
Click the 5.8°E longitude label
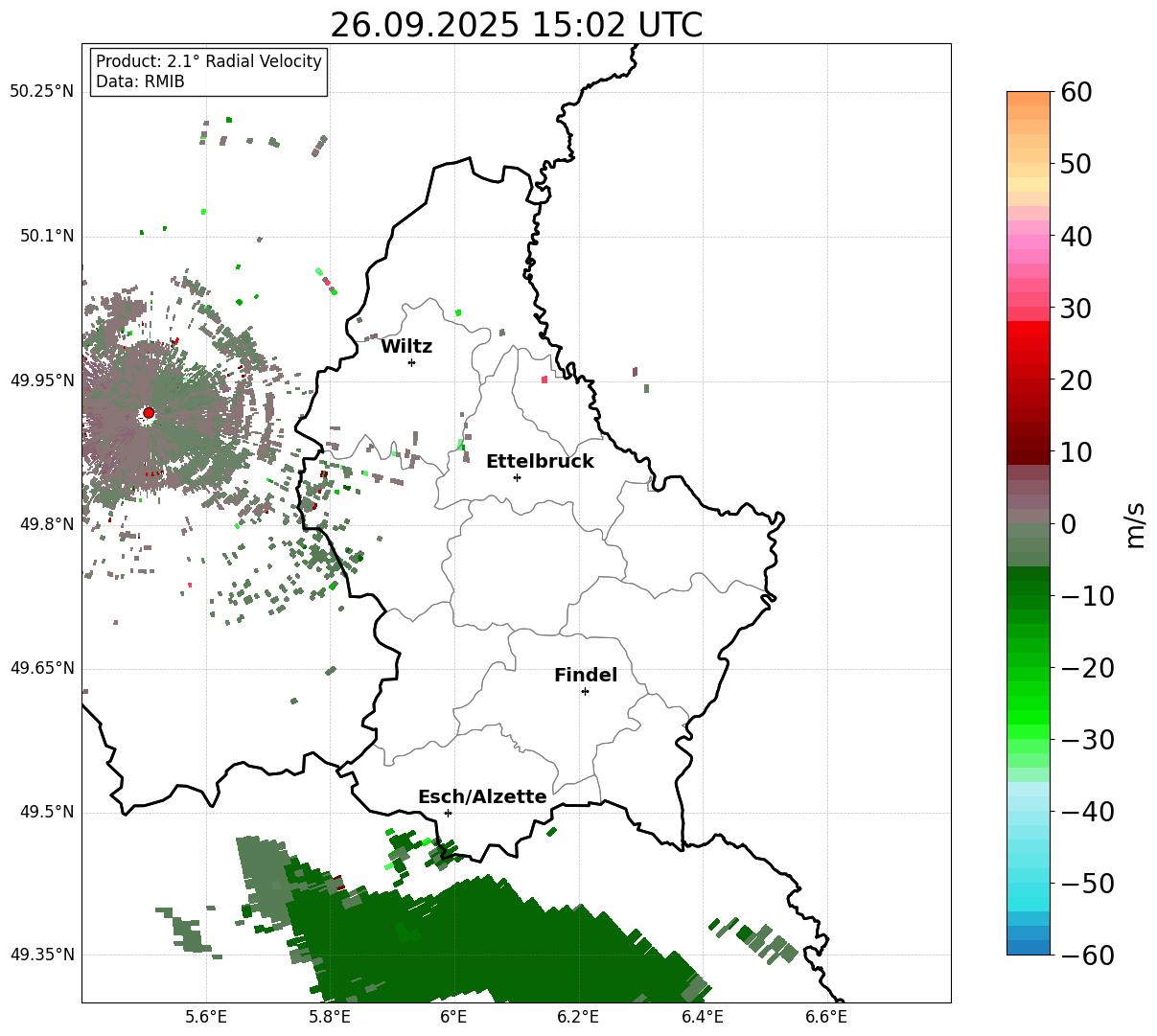click(x=330, y=1017)
